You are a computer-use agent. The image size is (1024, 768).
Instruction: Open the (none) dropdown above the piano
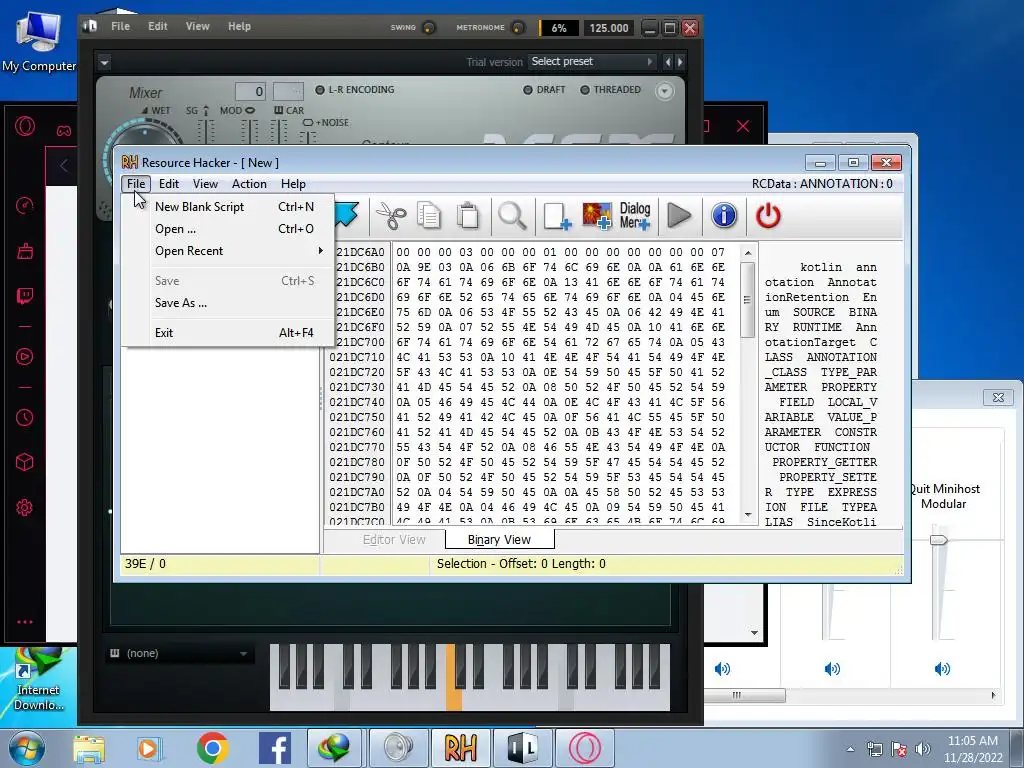(x=178, y=653)
